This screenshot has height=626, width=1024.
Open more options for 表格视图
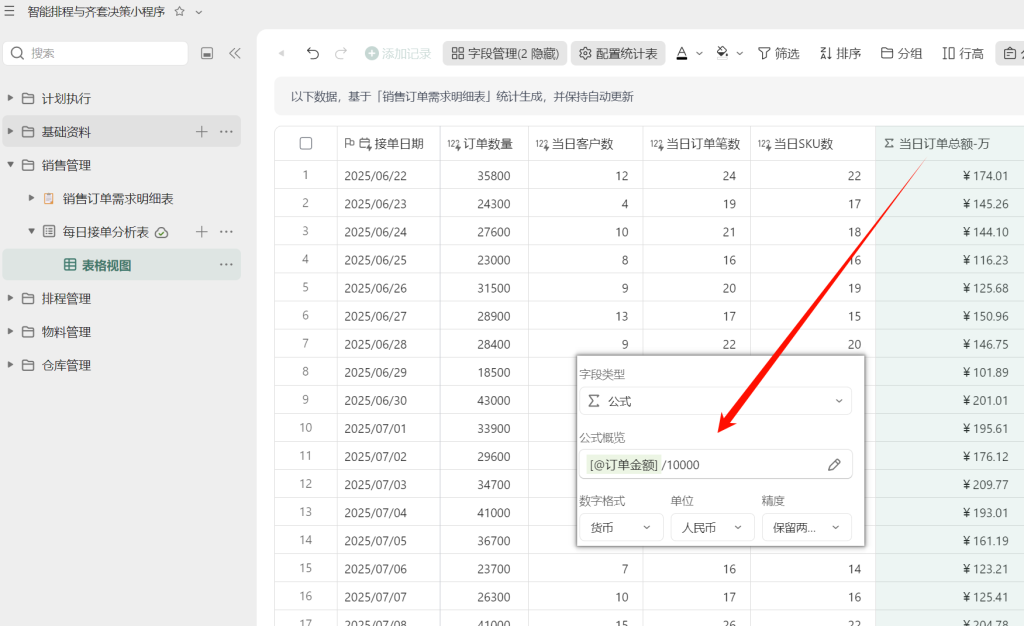(x=227, y=264)
